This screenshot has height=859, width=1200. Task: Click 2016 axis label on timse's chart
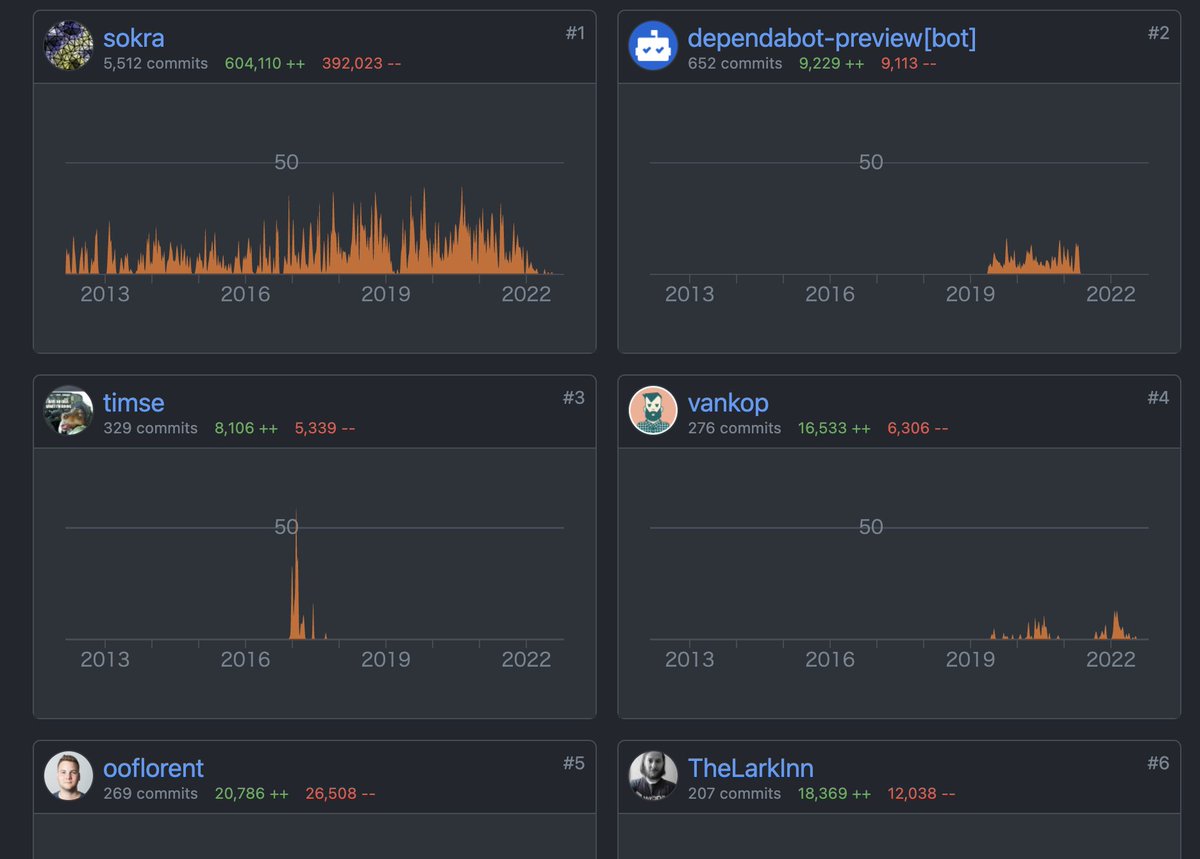coord(245,659)
